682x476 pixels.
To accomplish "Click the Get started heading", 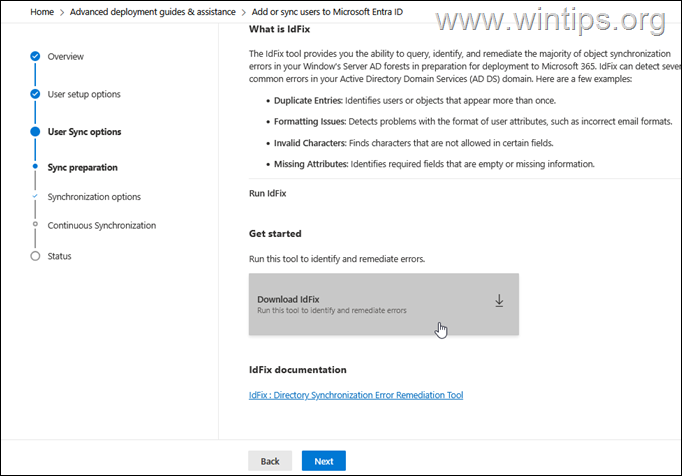I will pyautogui.click(x=275, y=234).
